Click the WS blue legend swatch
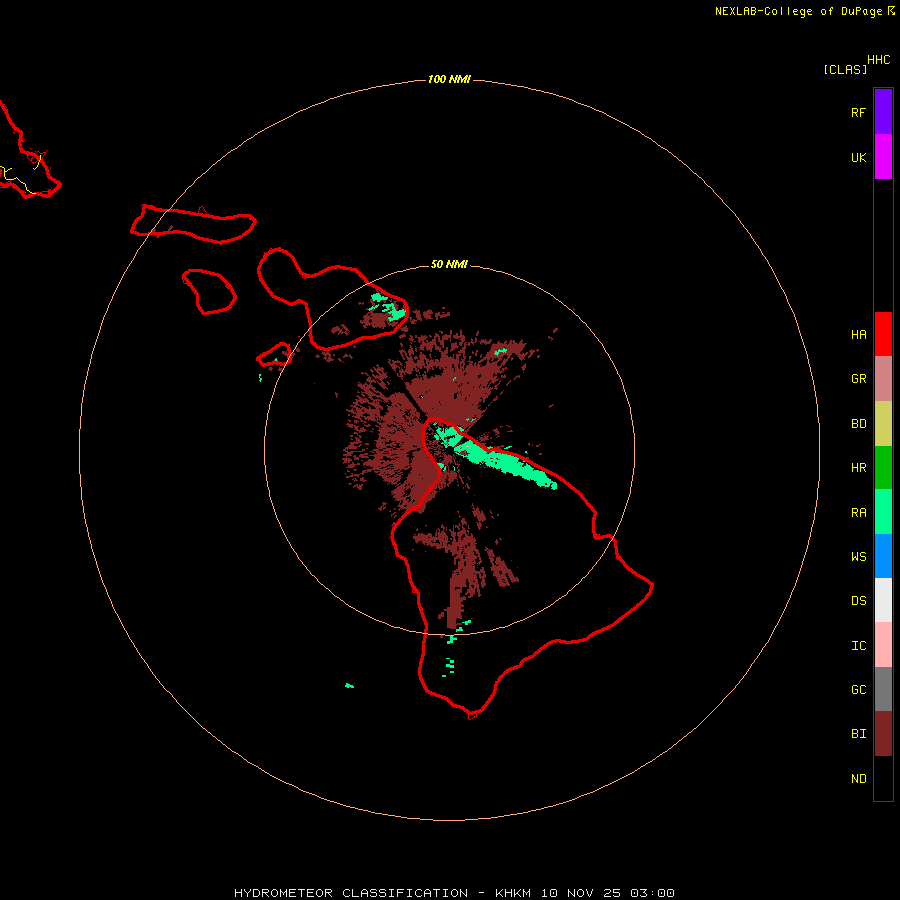 click(x=883, y=556)
